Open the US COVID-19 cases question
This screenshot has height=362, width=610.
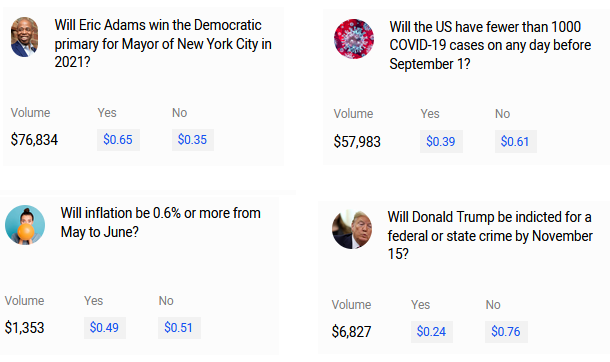(490, 45)
